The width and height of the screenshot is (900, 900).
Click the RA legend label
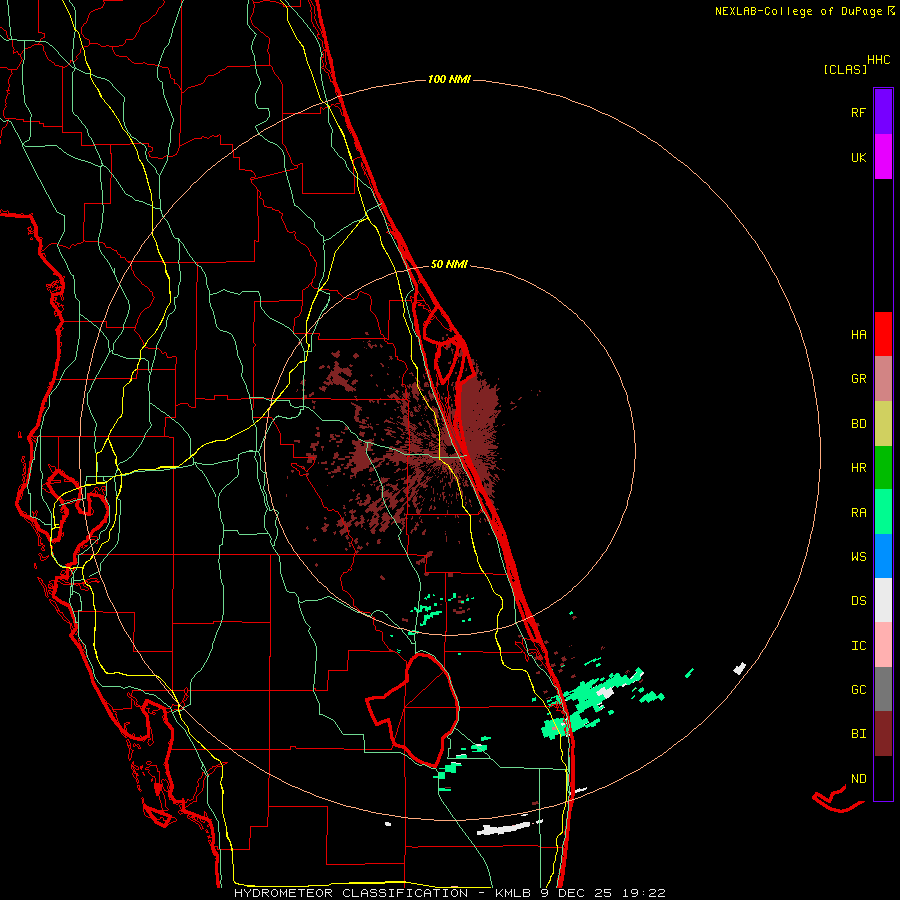click(858, 513)
